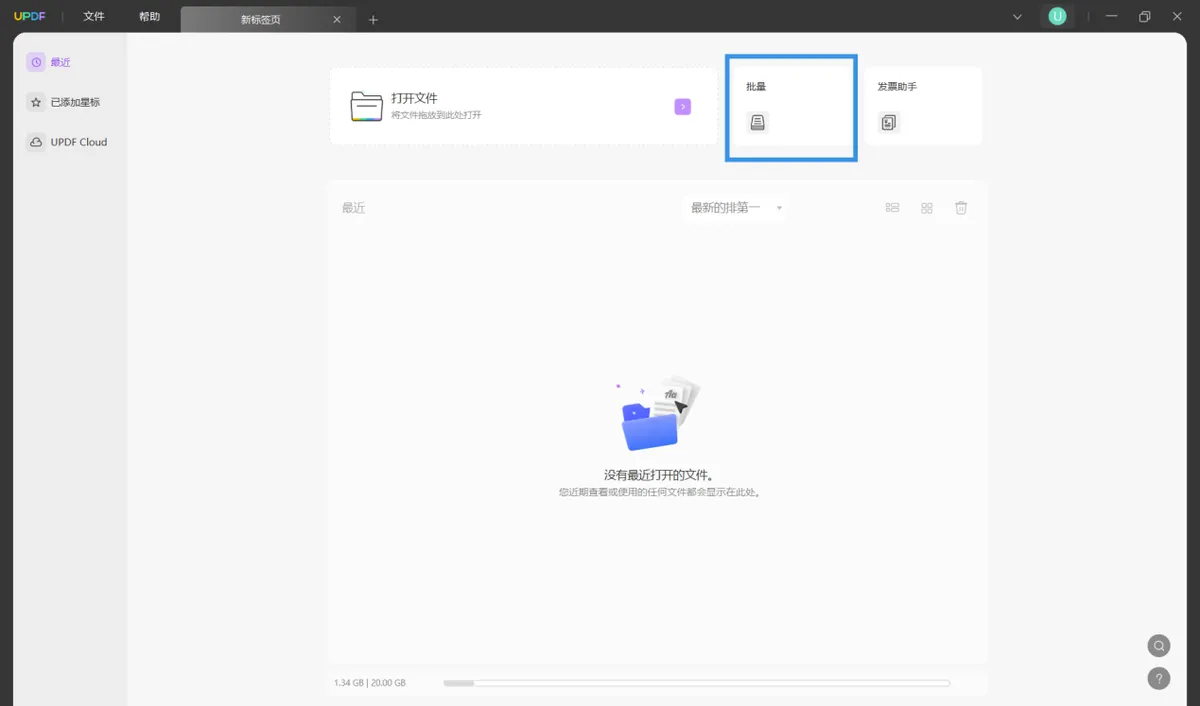Click the 没有最近打开的文件。 message
This screenshot has height=706, width=1200.
pyautogui.click(x=659, y=475)
